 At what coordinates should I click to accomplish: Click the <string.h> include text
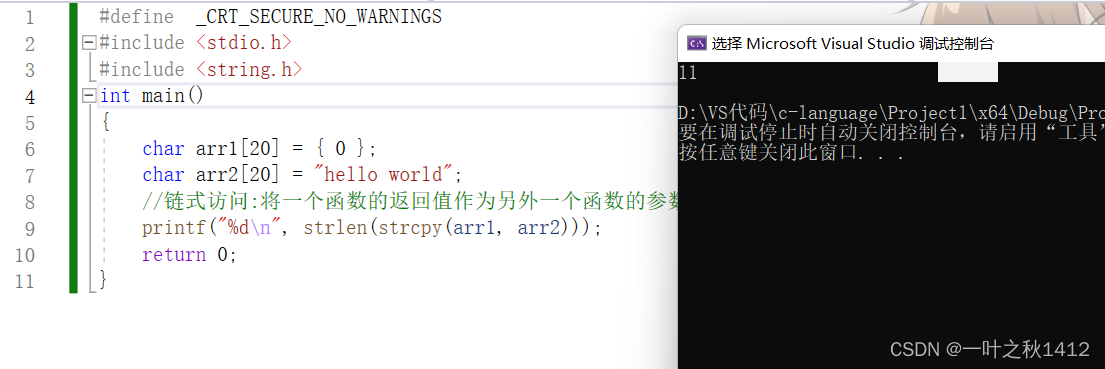click(x=249, y=69)
